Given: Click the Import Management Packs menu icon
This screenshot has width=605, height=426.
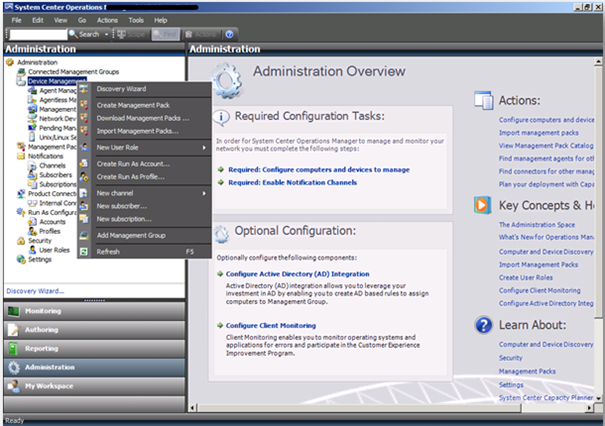Looking at the screenshot, I should 84,131.
